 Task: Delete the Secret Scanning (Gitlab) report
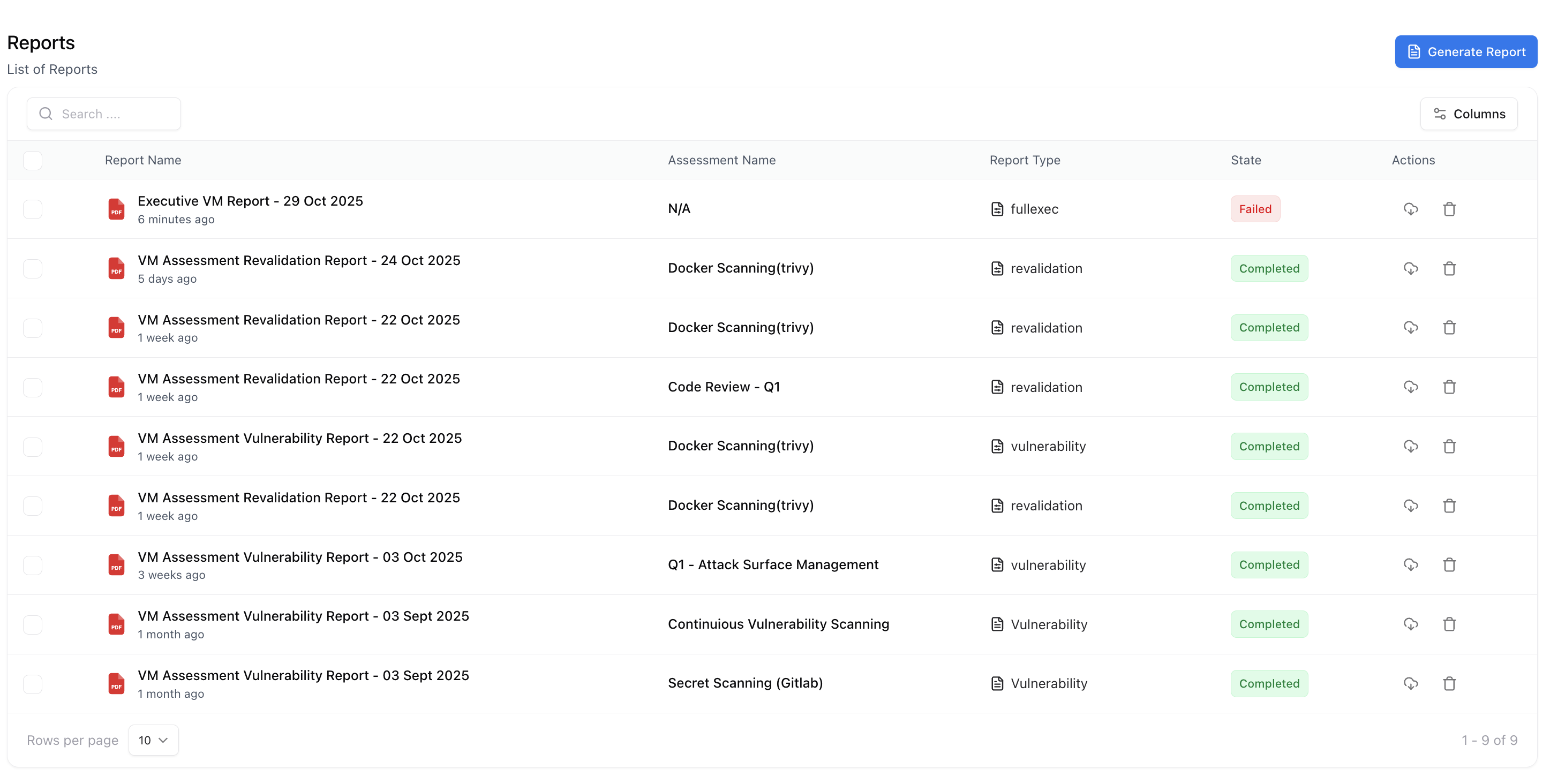tap(1449, 683)
